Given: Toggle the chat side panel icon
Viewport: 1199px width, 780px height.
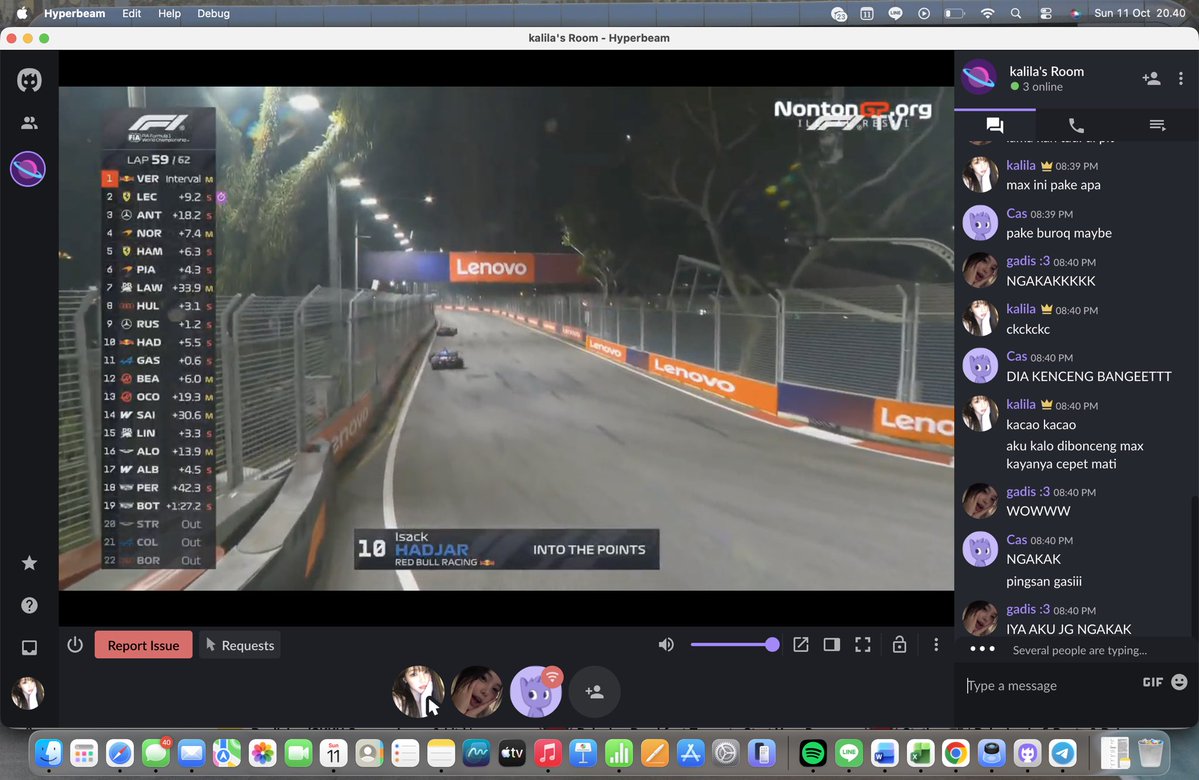Looking at the screenshot, I should 832,645.
